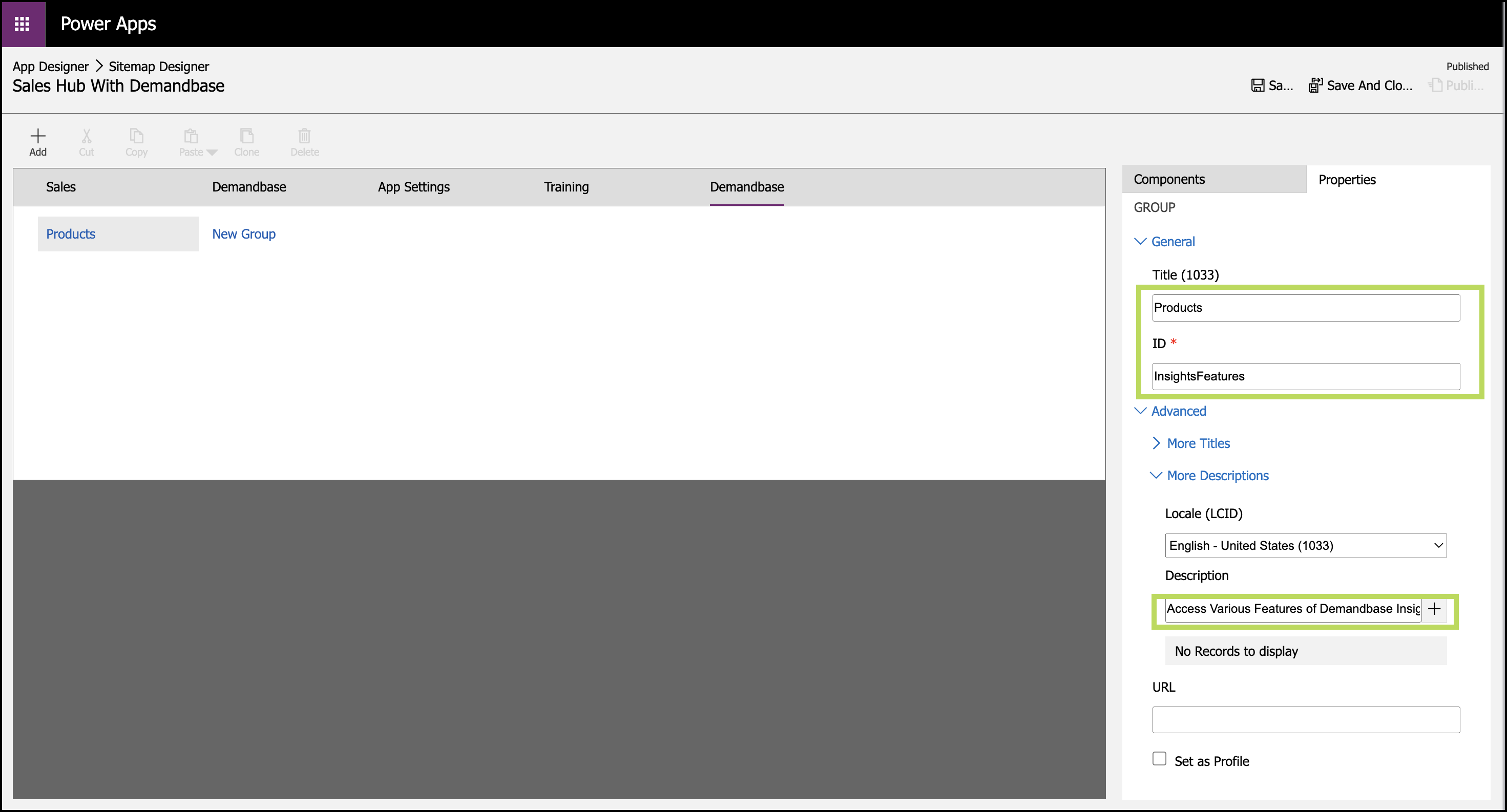Click the Cut scissors icon
The width and height of the screenshot is (1507, 812).
click(x=86, y=136)
